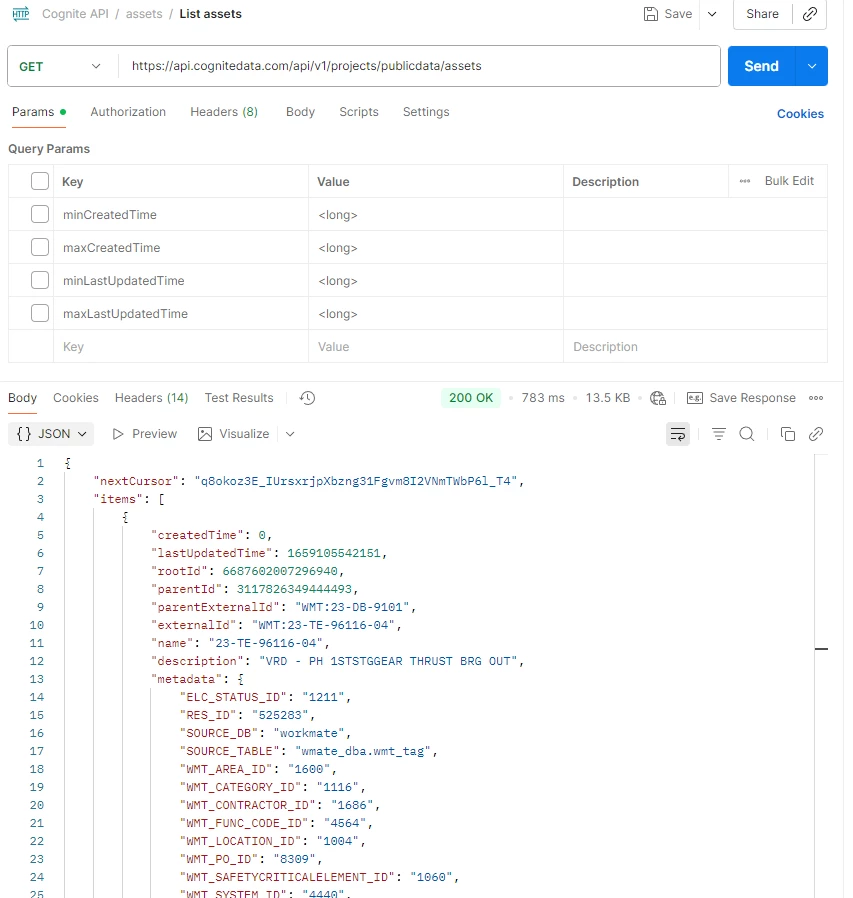Check the maxLastUpdatedTime parameter checkbox

pyautogui.click(x=40, y=314)
